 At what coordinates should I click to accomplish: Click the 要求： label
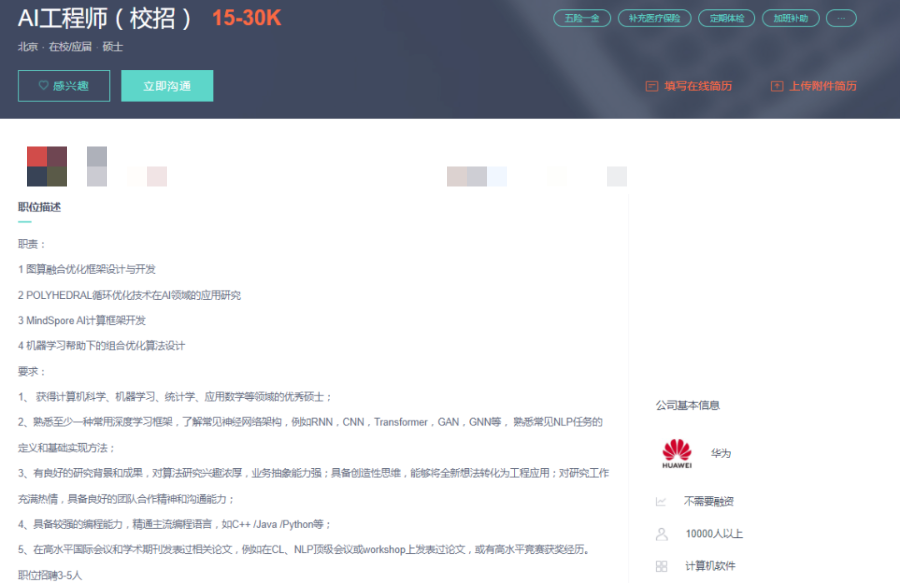point(32,372)
